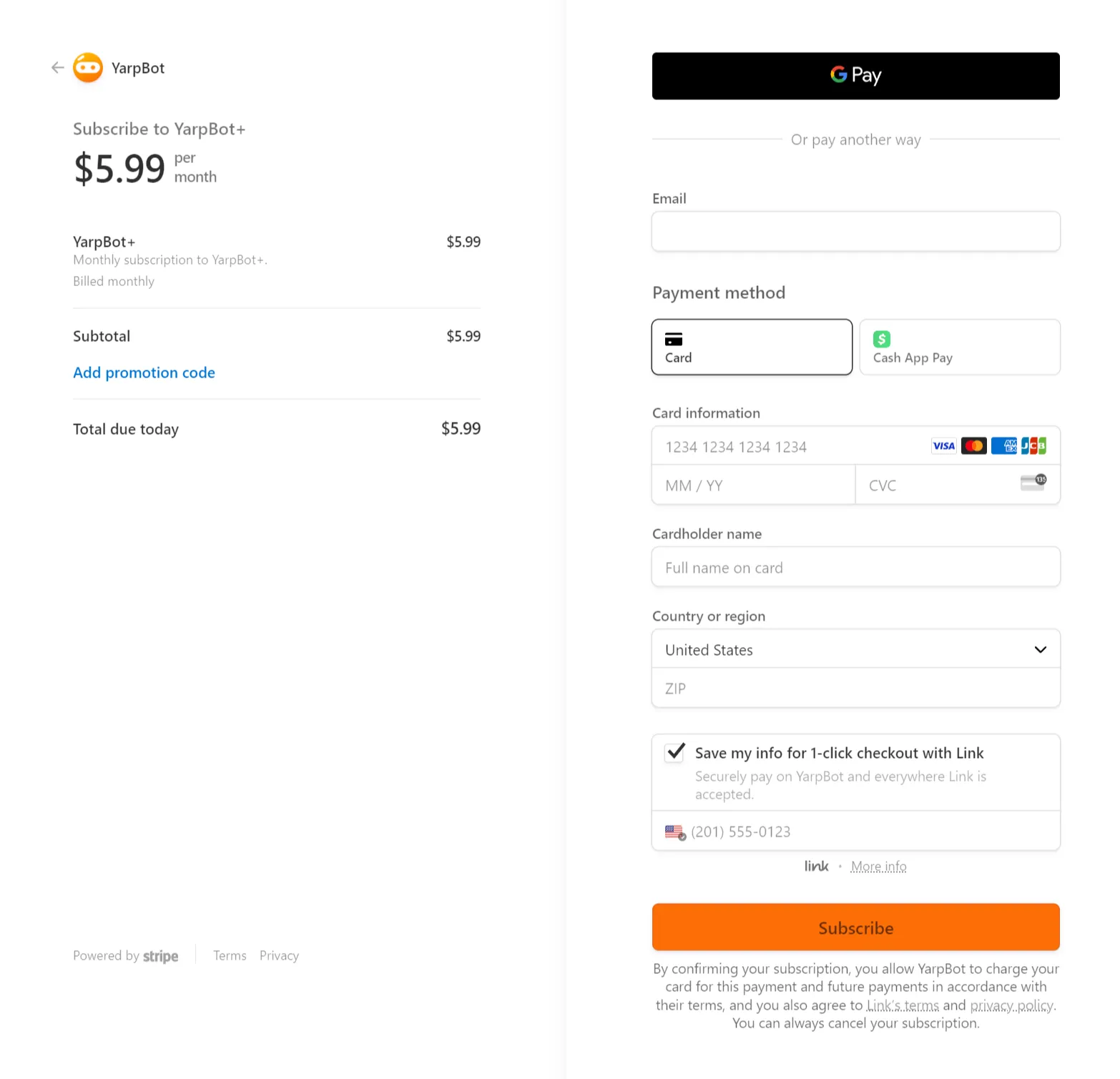
Task: Click the back arrow next to YarpBot
Action: [x=57, y=67]
